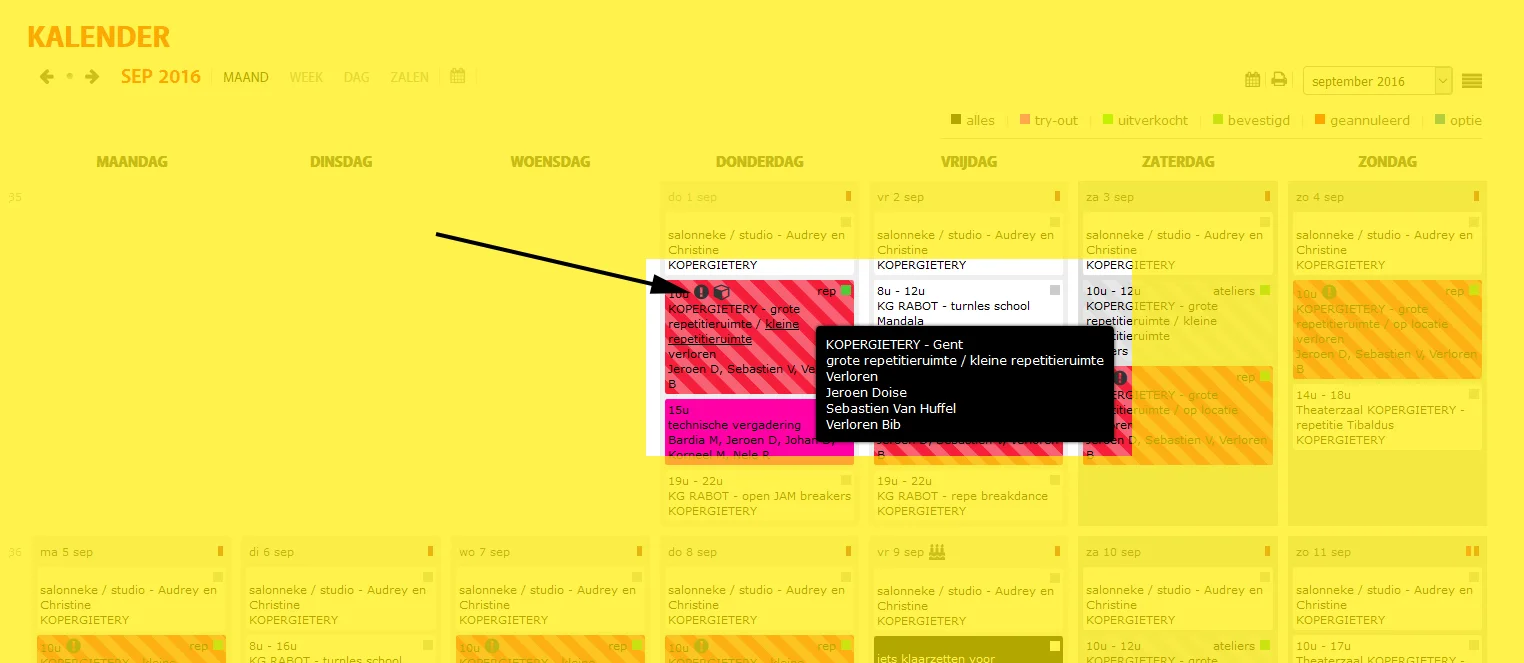Toggle the bevestigd legend filter
This screenshot has height=663, width=1524.
[1251, 120]
